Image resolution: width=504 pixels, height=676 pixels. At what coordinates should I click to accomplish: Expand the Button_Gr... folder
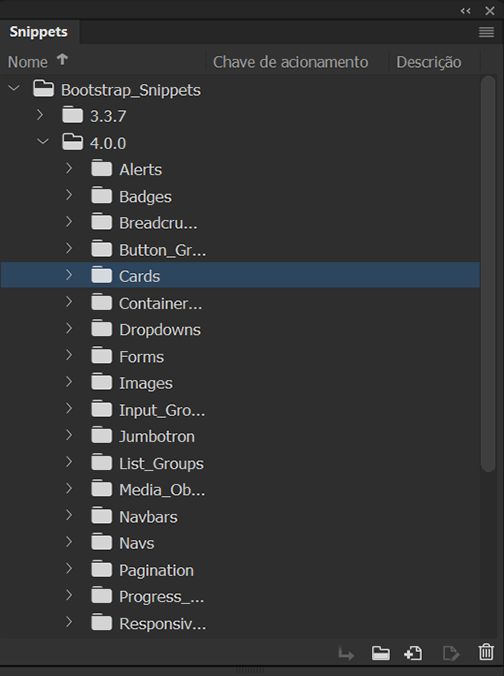(69, 248)
